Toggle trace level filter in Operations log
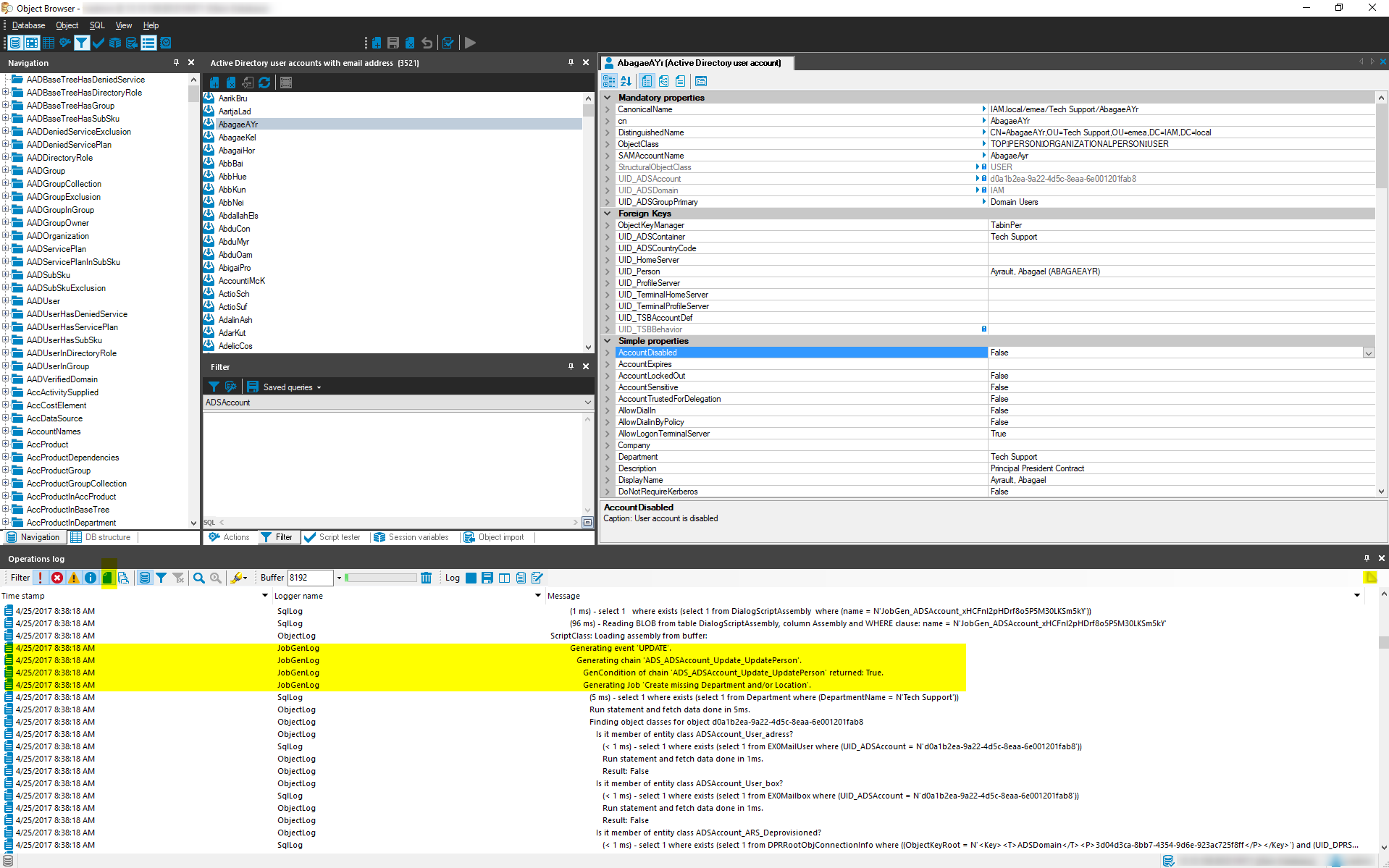The width and height of the screenshot is (1389, 868). (x=124, y=578)
